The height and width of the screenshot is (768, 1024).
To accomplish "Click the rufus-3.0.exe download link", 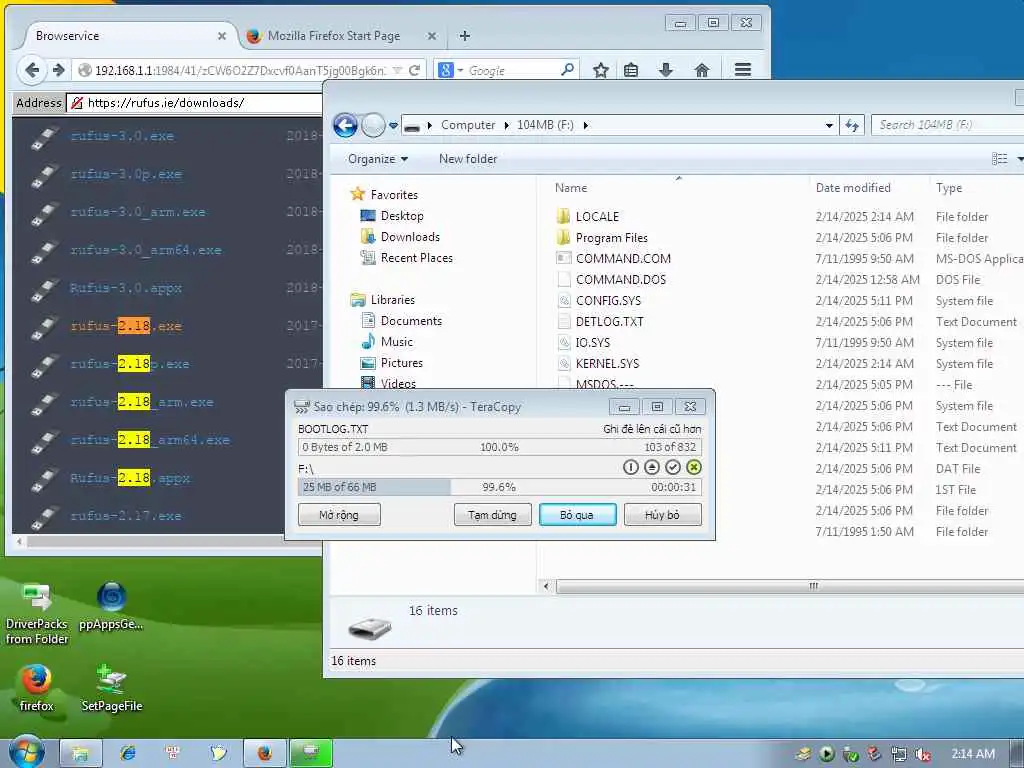I will click(x=122, y=136).
